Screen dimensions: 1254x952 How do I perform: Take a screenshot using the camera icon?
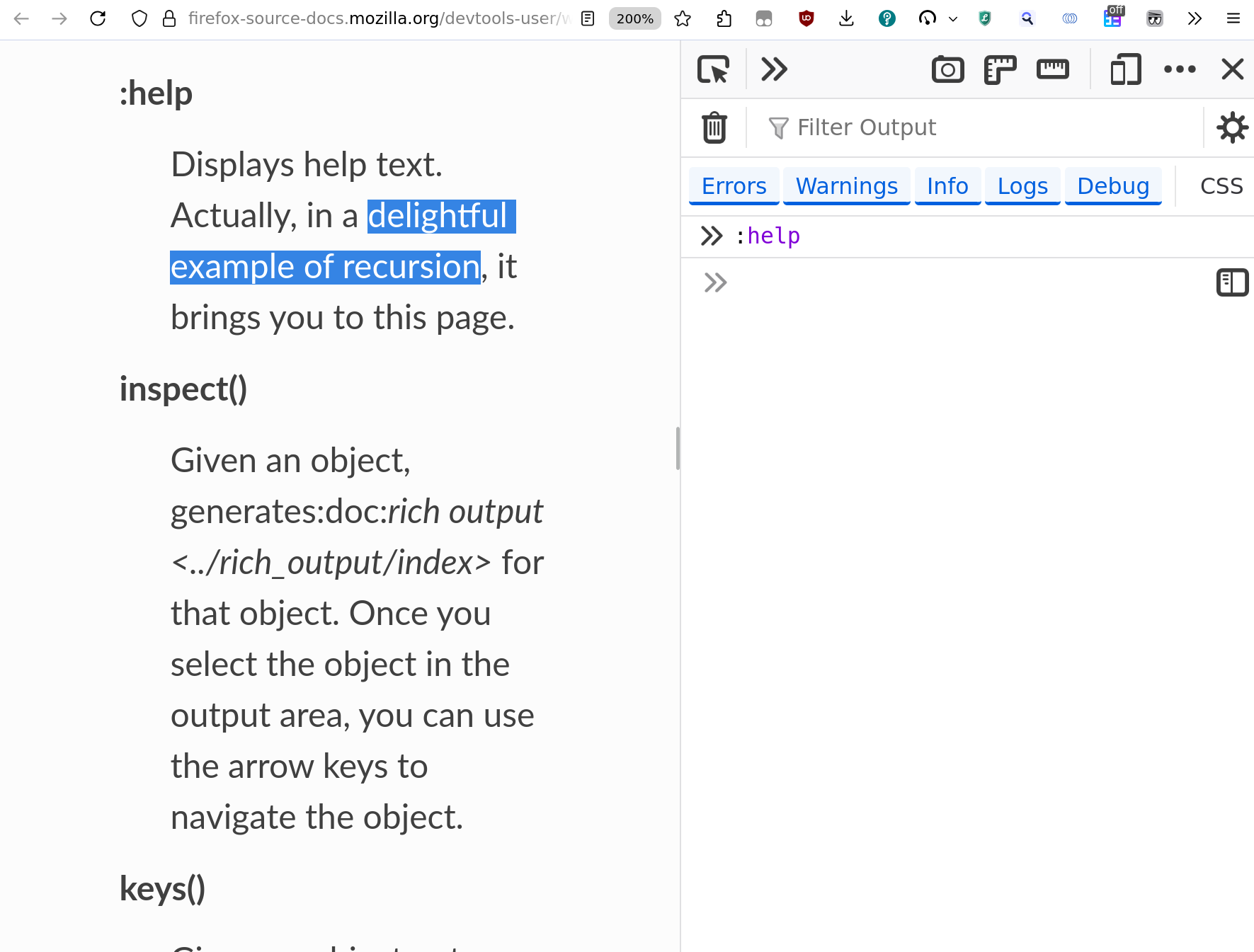coord(947,69)
